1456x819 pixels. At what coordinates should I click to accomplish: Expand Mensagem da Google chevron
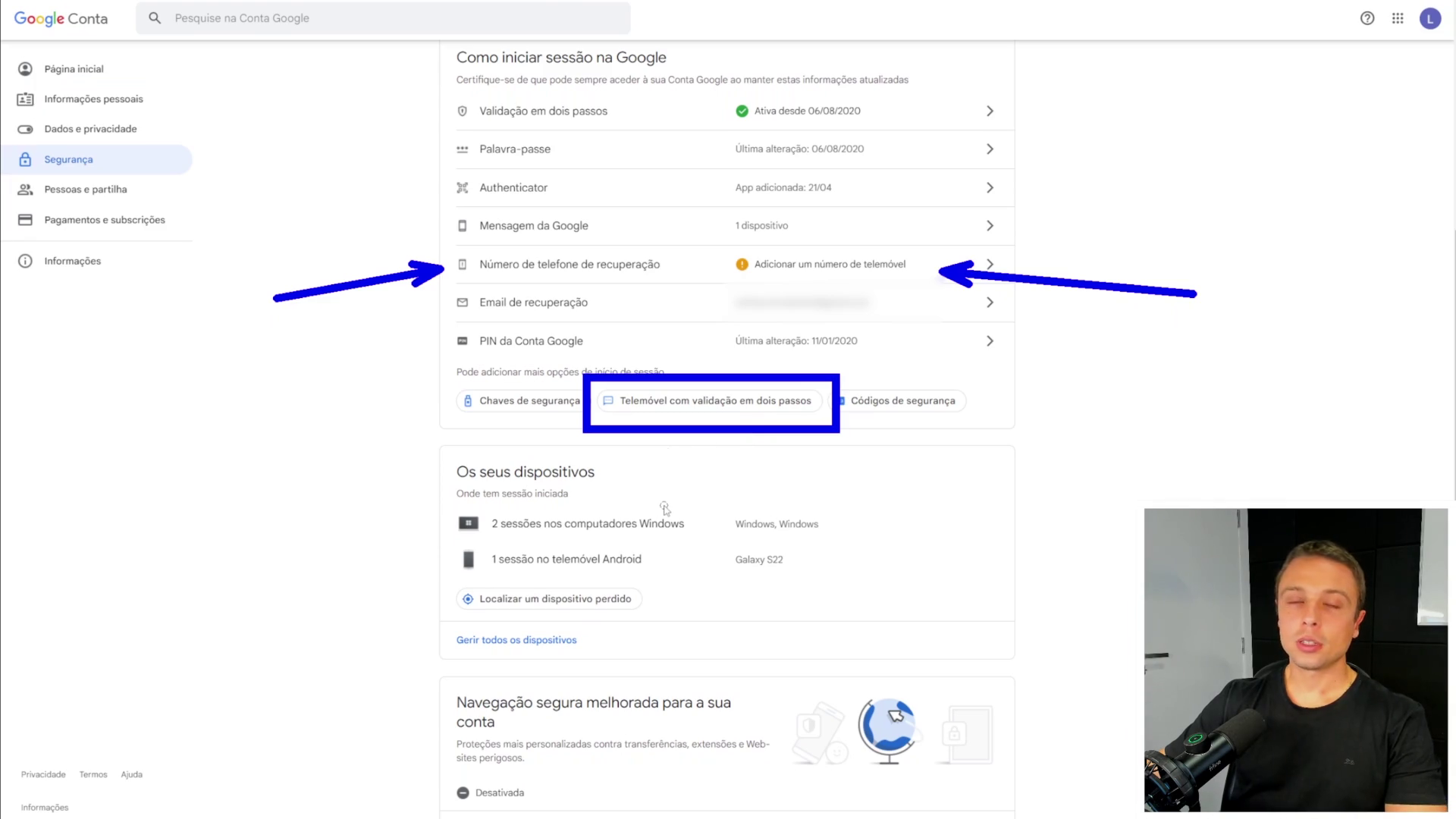(x=990, y=226)
